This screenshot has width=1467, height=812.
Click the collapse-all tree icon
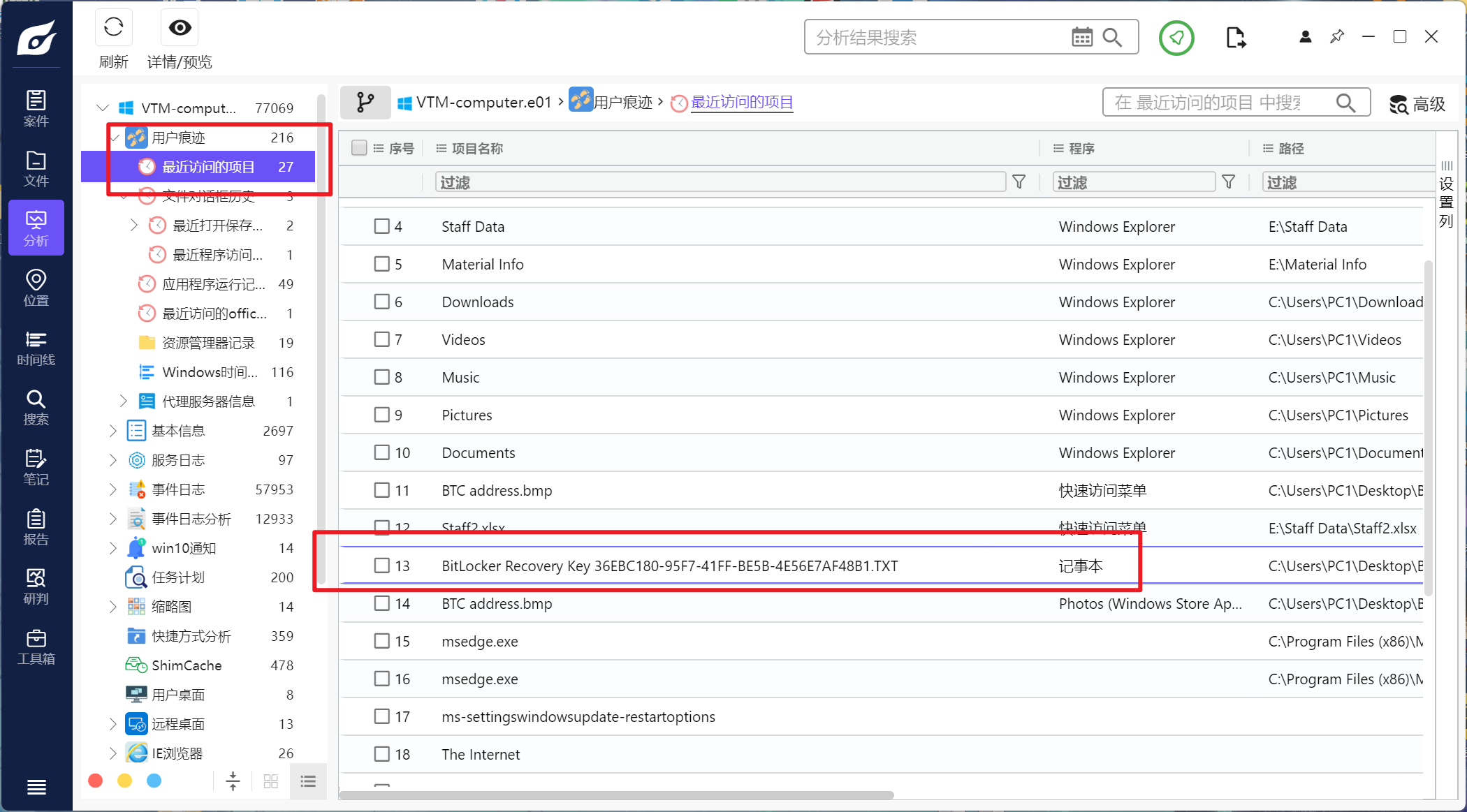pyautogui.click(x=233, y=781)
